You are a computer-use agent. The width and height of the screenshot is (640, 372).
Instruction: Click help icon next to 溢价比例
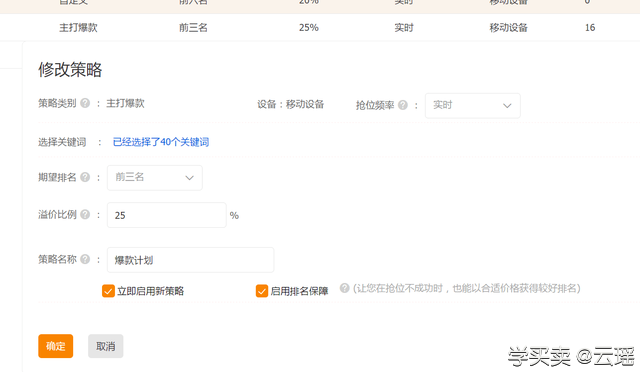point(85,214)
